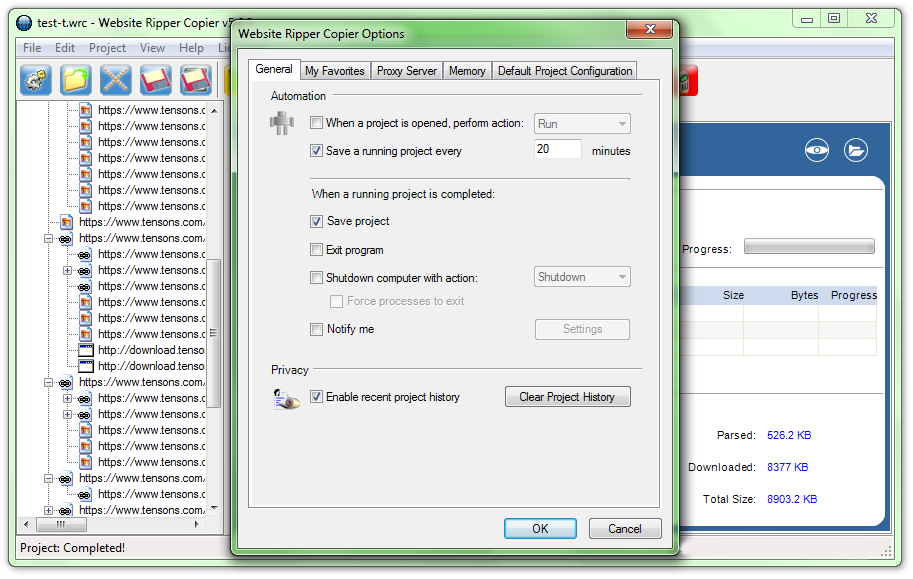Open the 'Shutdown' action dropdown
Screen dimensions: 913x579
(x=582, y=277)
